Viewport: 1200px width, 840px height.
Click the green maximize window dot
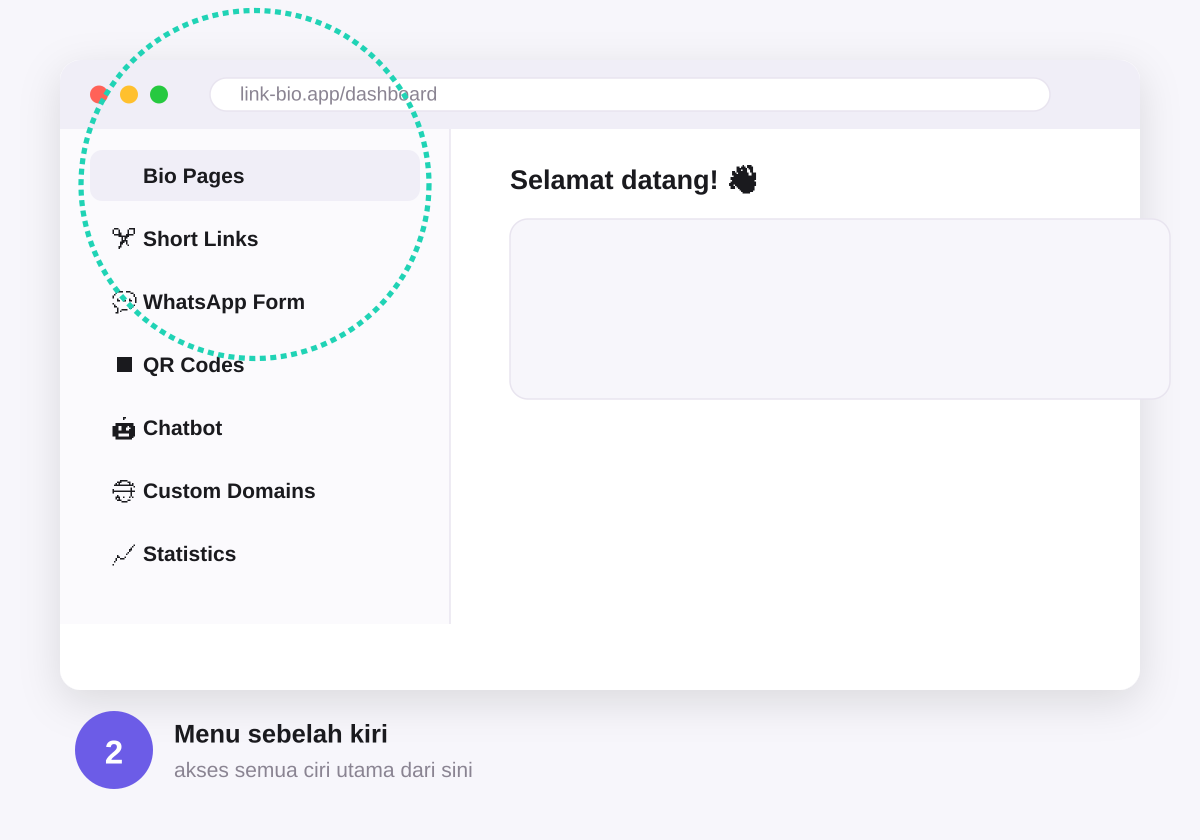click(x=159, y=94)
